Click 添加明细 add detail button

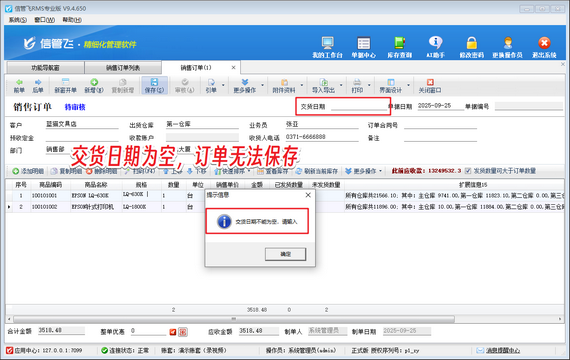click(x=28, y=171)
